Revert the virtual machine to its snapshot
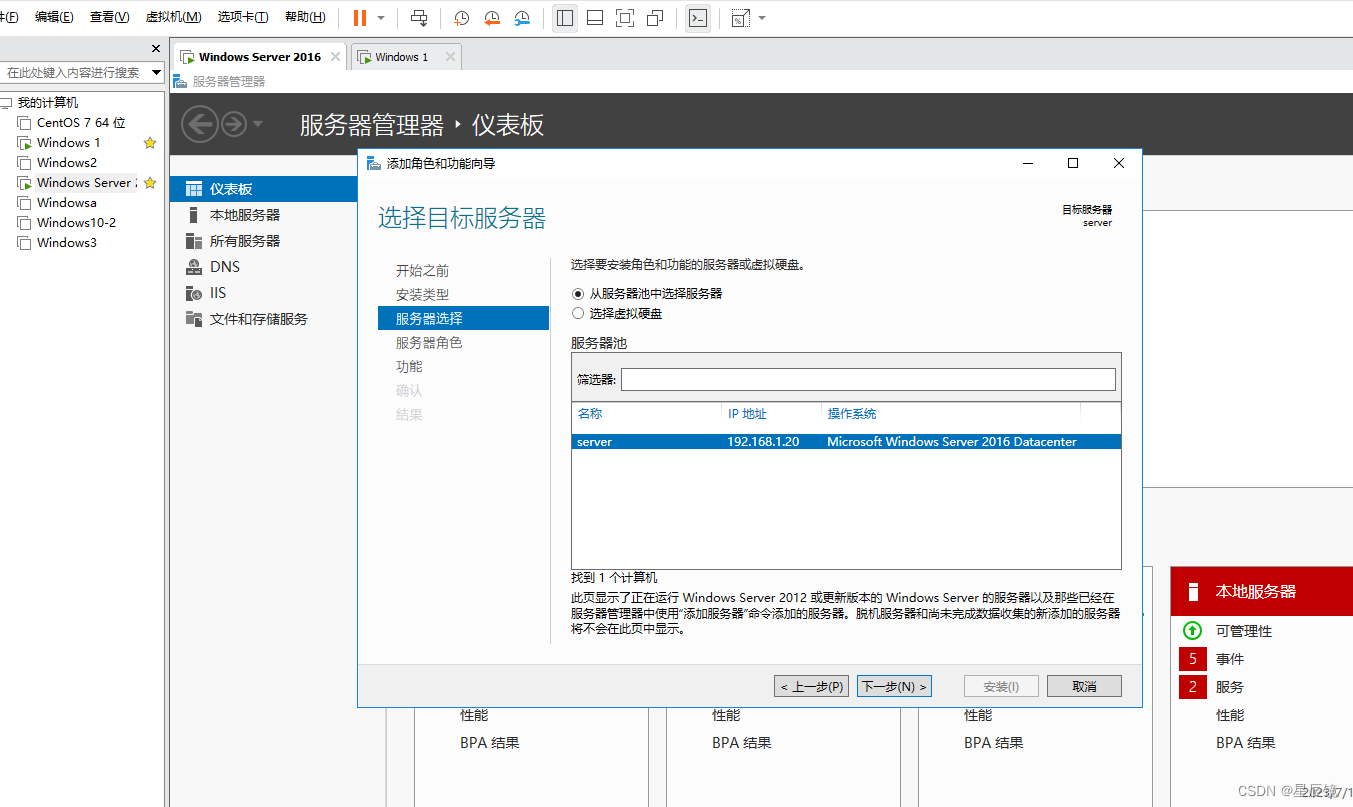The image size is (1353, 807). (489, 17)
